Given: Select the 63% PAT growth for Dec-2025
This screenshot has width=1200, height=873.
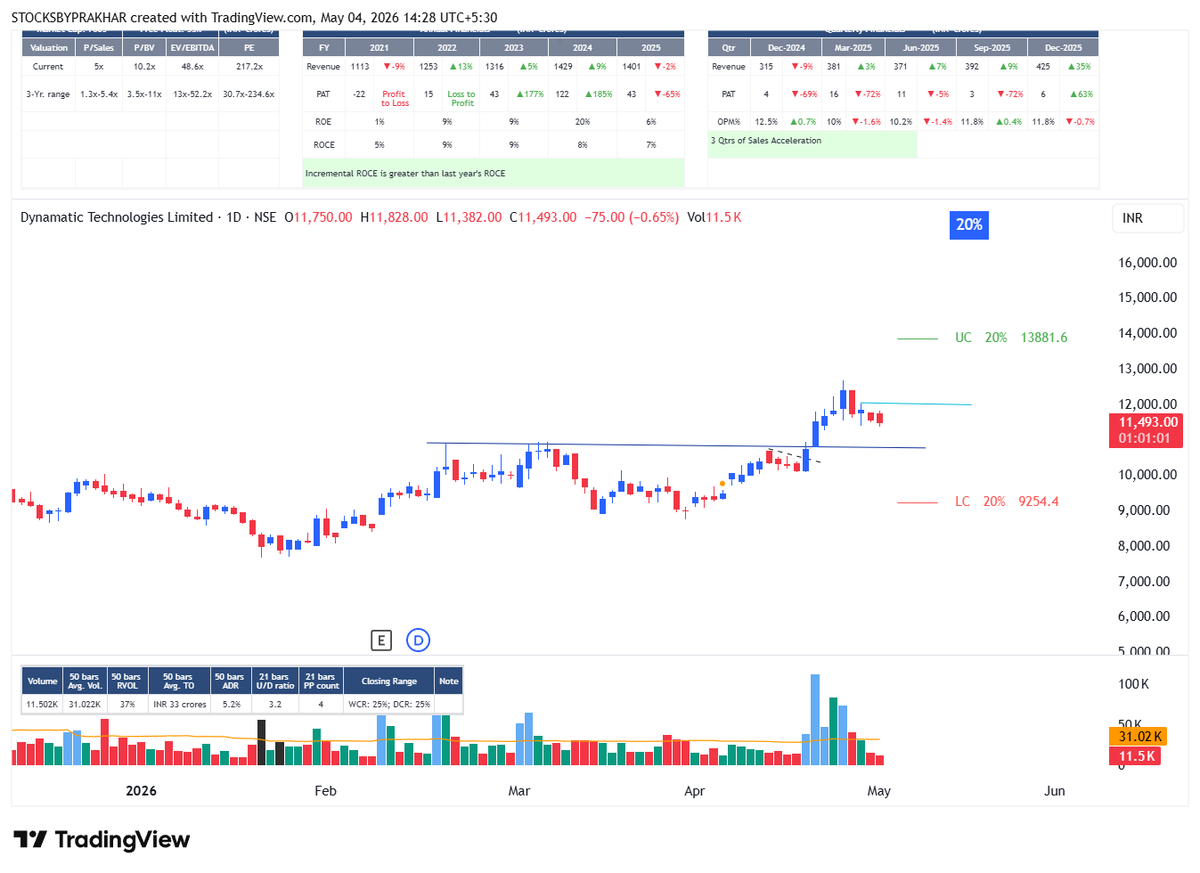Looking at the screenshot, I should pyautogui.click(x=1080, y=94).
